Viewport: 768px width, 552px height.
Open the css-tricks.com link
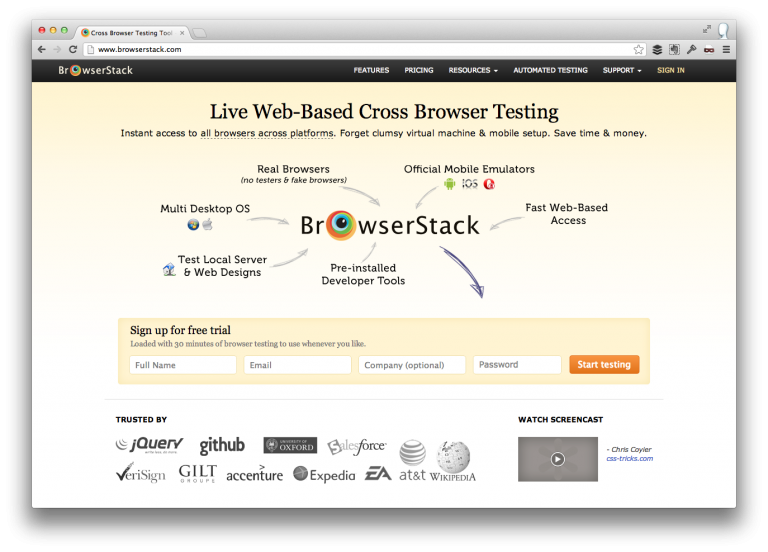[629, 458]
